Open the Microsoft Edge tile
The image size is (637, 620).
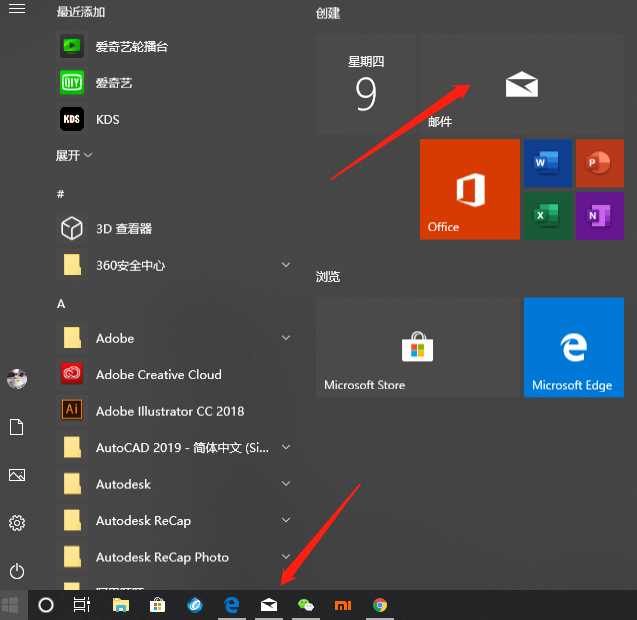[574, 347]
